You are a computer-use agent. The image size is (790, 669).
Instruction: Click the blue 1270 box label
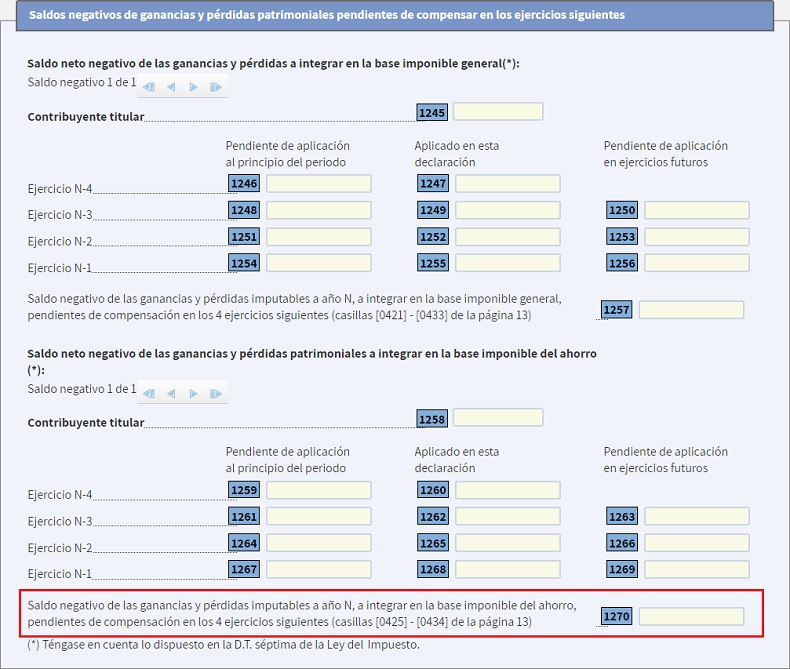click(x=616, y=616)
